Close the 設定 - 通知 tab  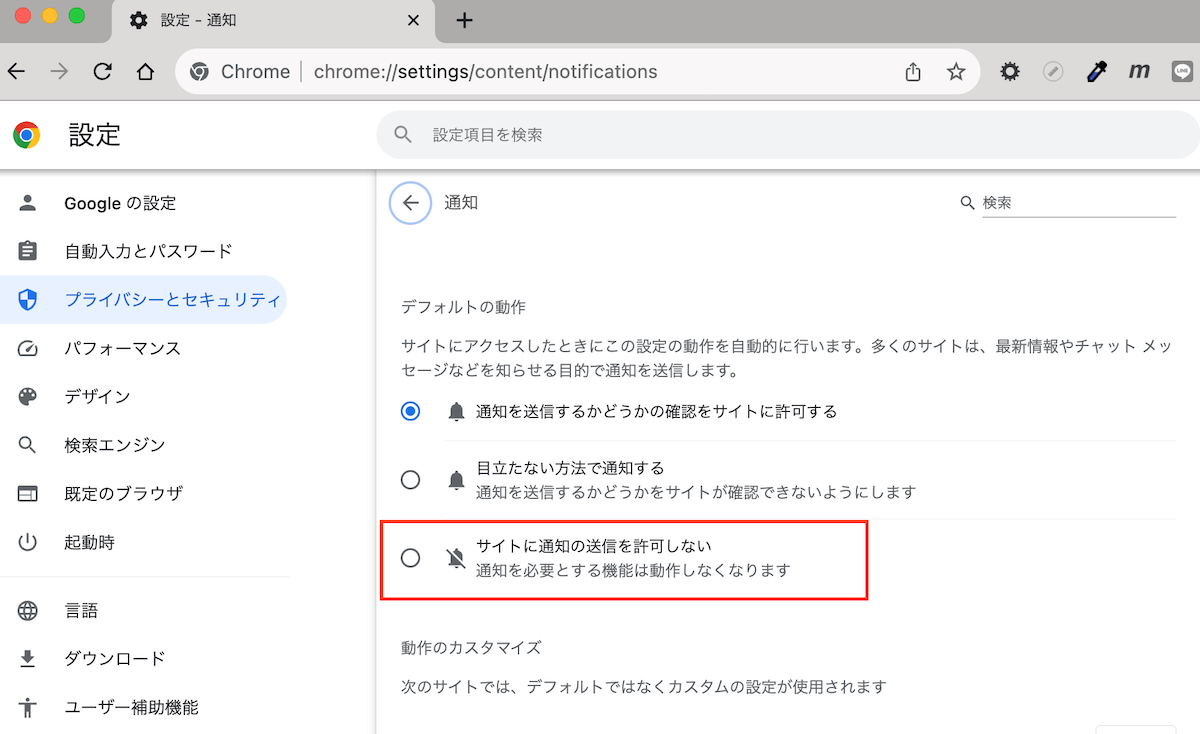(414, 21)
